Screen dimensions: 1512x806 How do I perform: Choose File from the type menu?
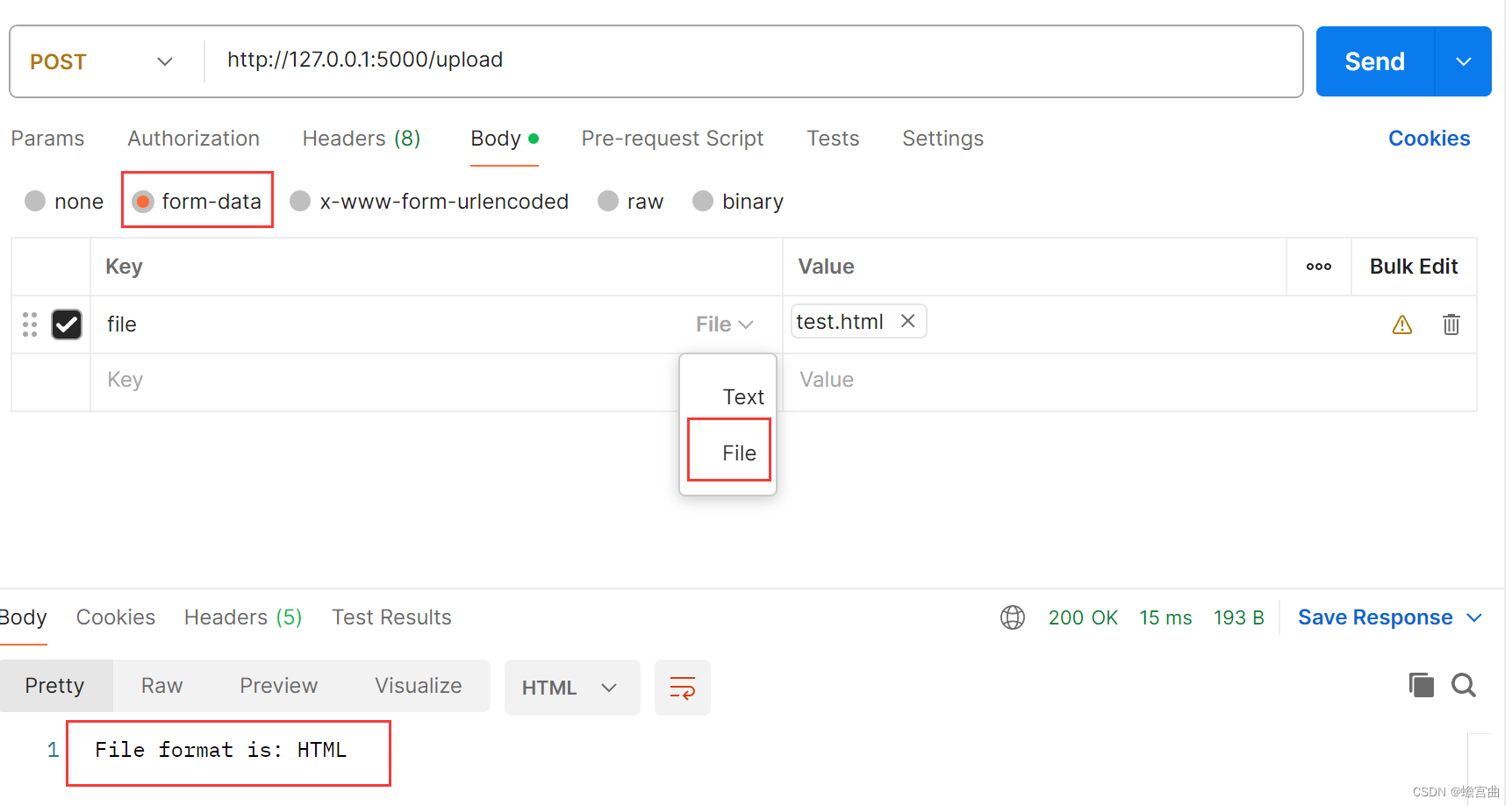739,453
